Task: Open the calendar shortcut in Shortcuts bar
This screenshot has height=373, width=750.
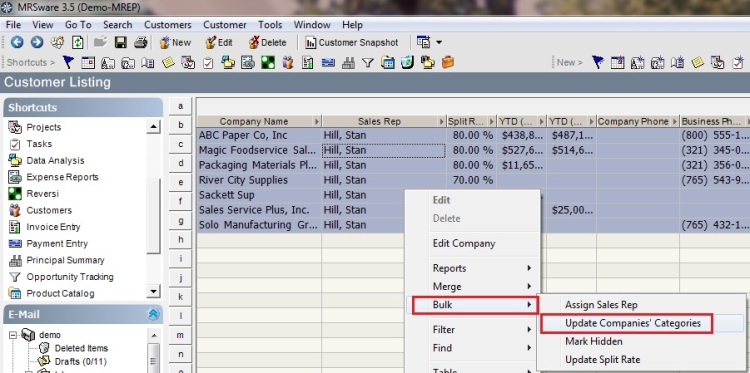Action: point(88,62)
